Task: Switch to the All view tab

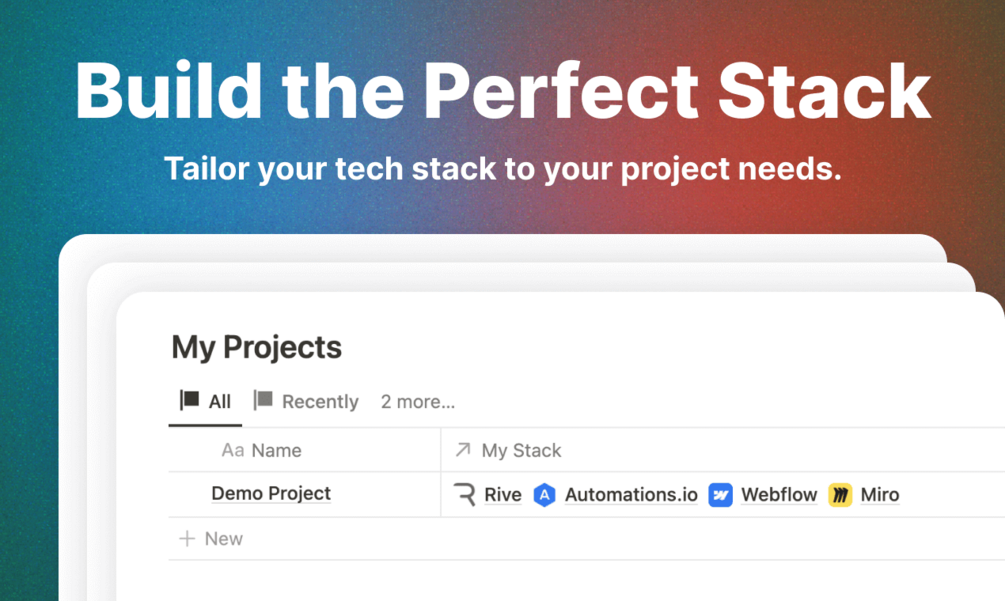Action: click(219, 402)
